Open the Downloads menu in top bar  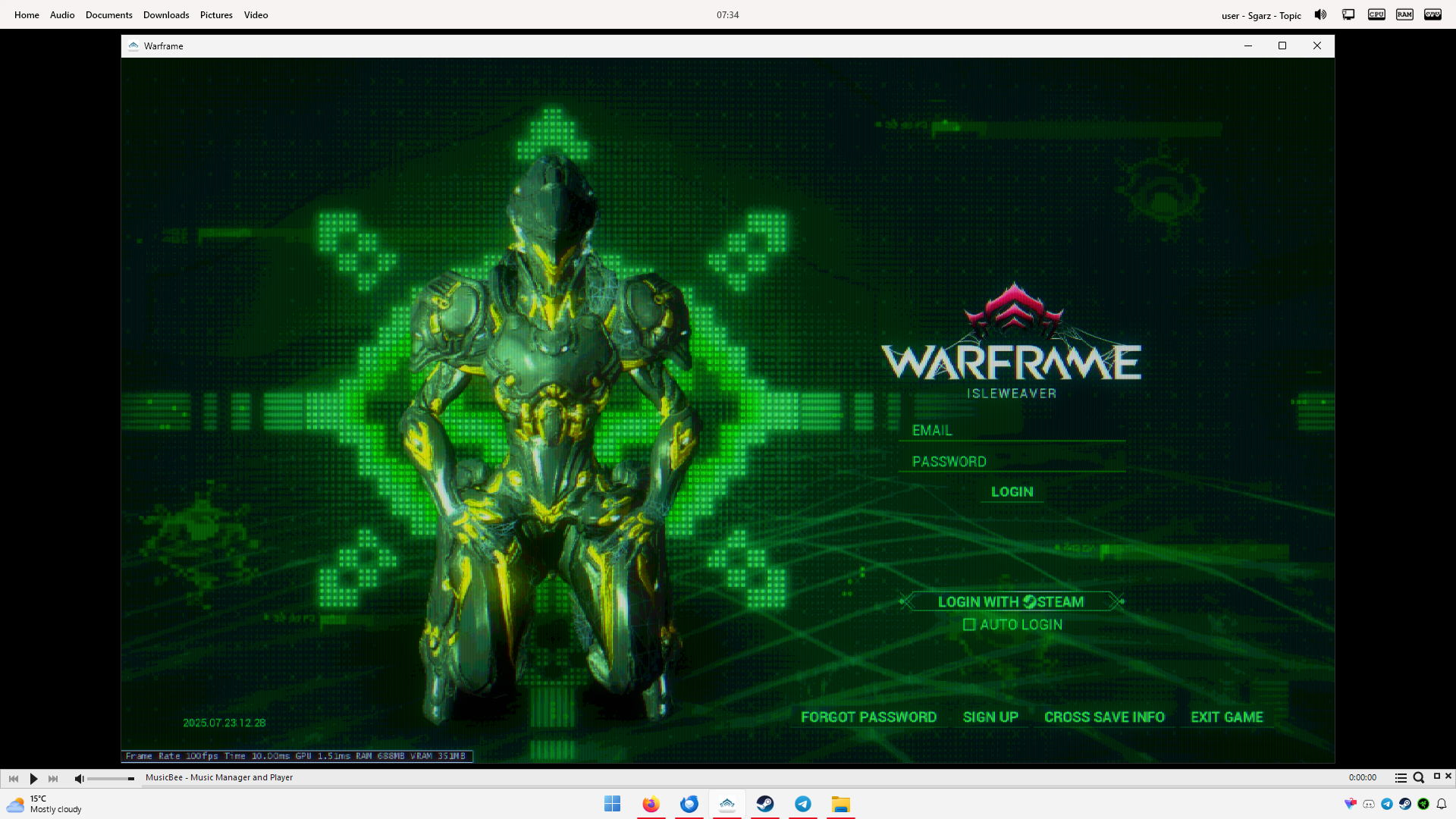[x=166, y=15]
